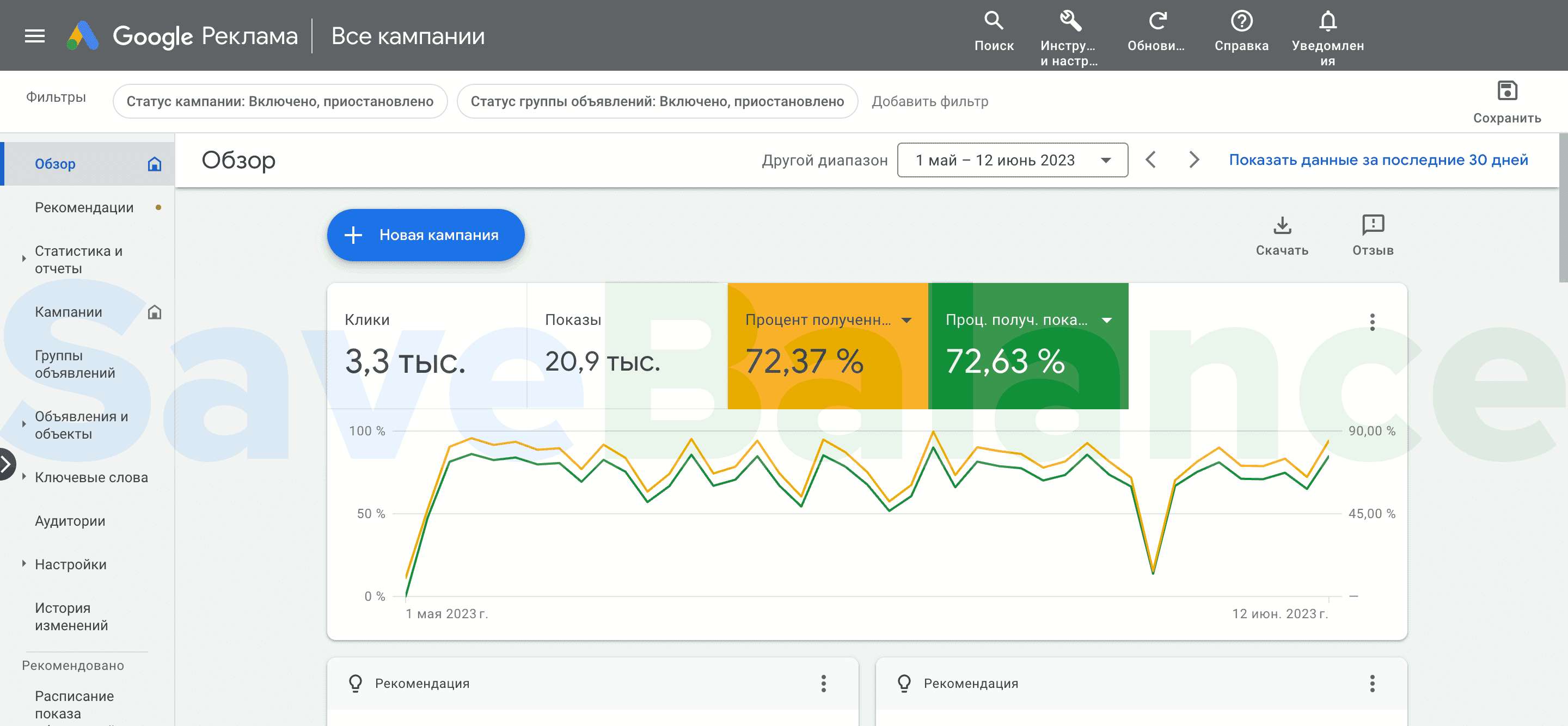The width and height of the screenshot is (1568, 726).
Task: Open Группы объявлений in the sidebar
Action: tap(75, 364)
